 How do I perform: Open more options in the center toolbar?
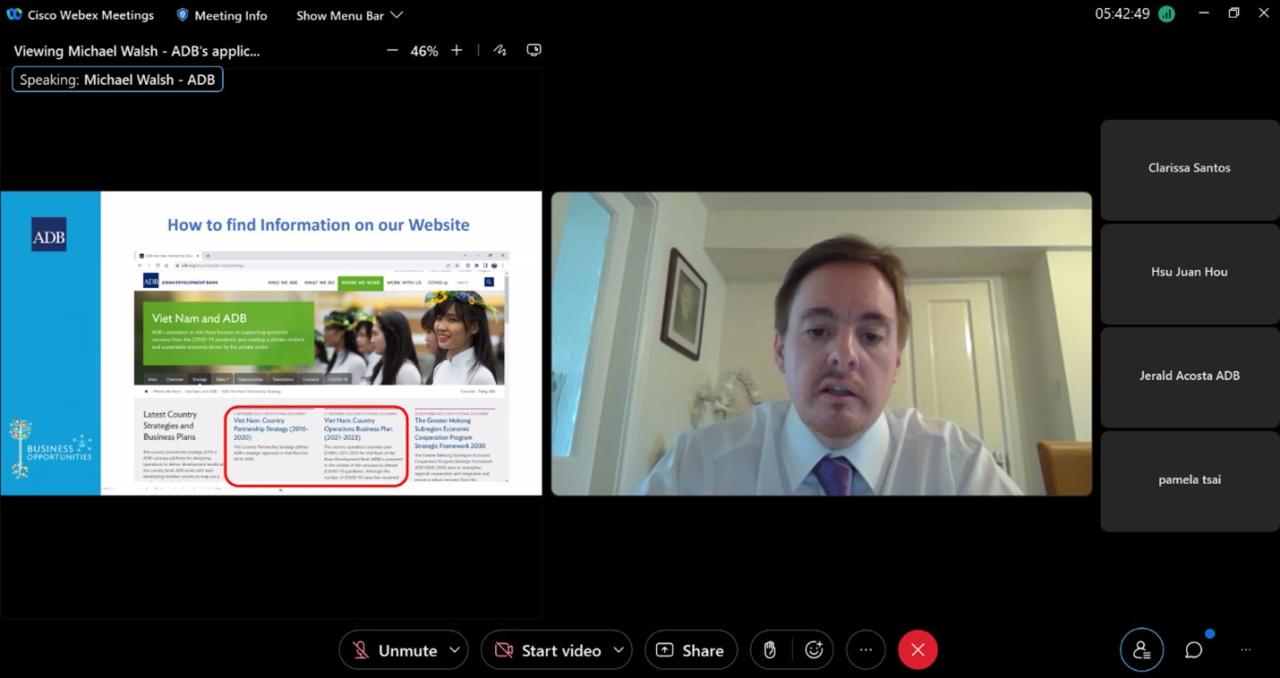(x=866, y=650)
